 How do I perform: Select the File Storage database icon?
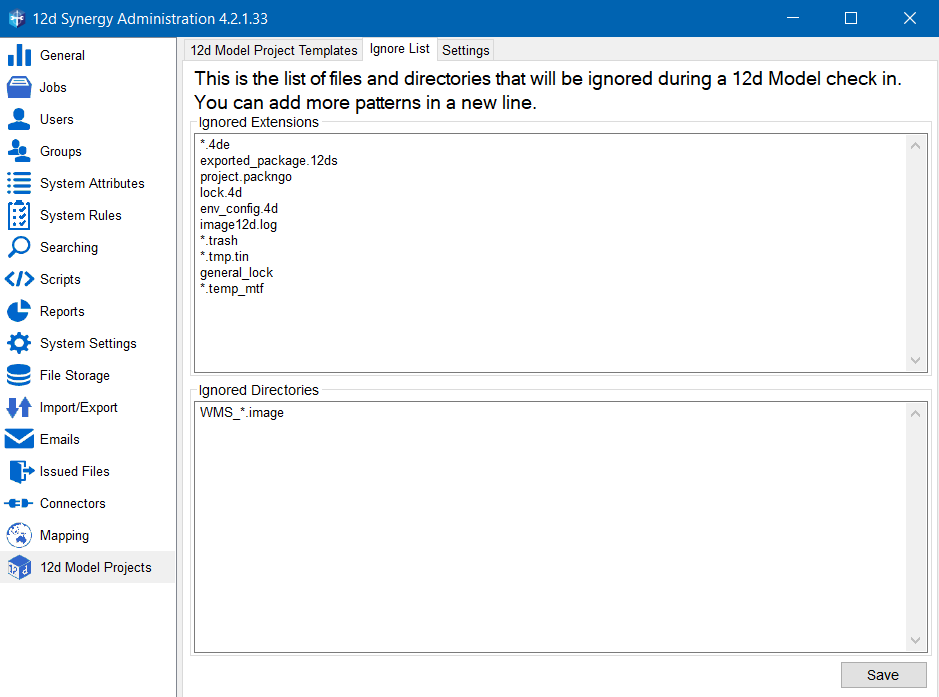point(19,375)
